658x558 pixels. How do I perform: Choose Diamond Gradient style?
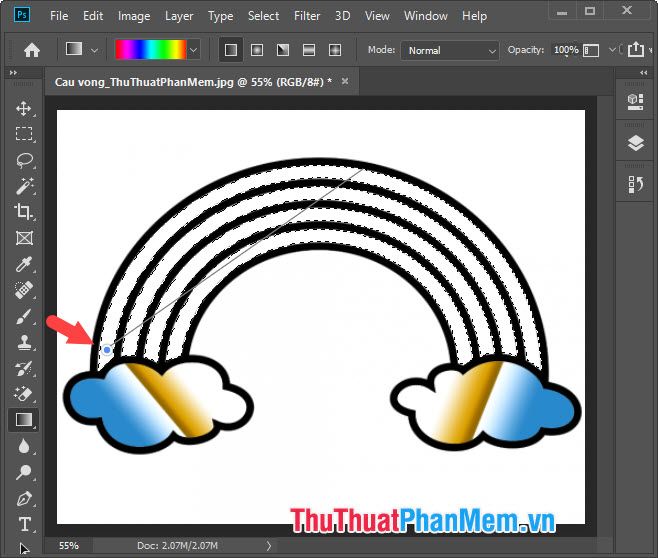[x=335, y=50]
